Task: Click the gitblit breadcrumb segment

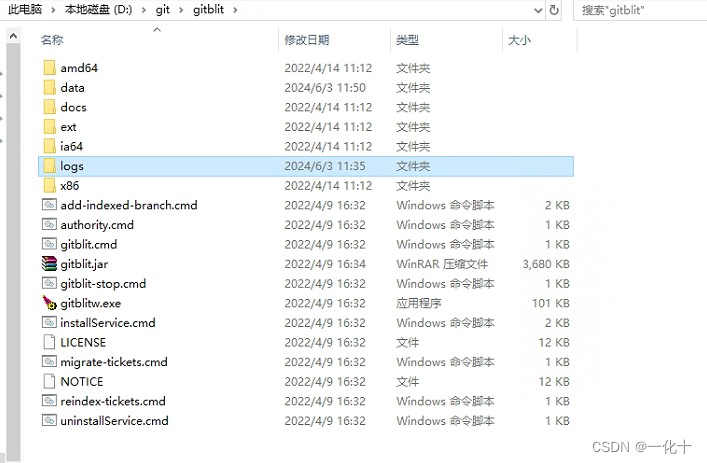Action: pos(208,9)
